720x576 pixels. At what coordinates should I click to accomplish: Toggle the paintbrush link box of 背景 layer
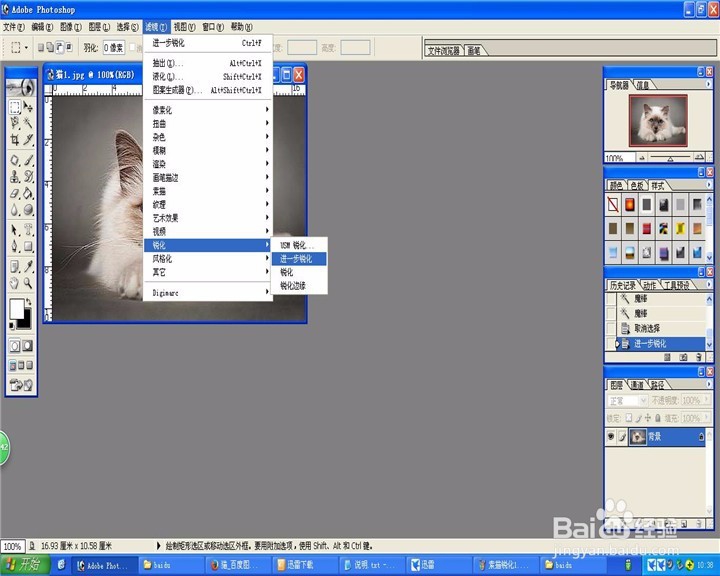pyautogui.click(x=622, y=437)
